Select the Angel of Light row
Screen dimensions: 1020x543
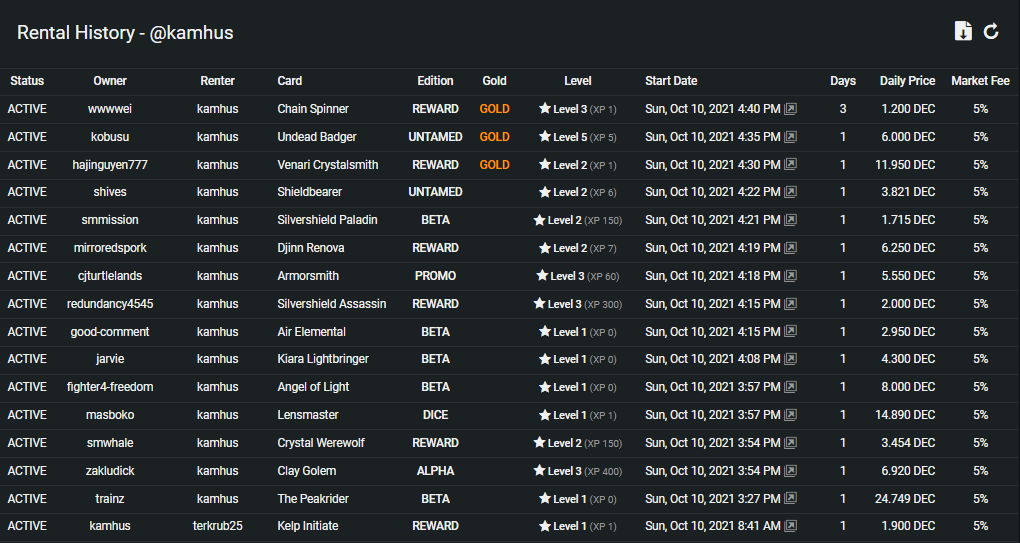(x=510, y=387)
